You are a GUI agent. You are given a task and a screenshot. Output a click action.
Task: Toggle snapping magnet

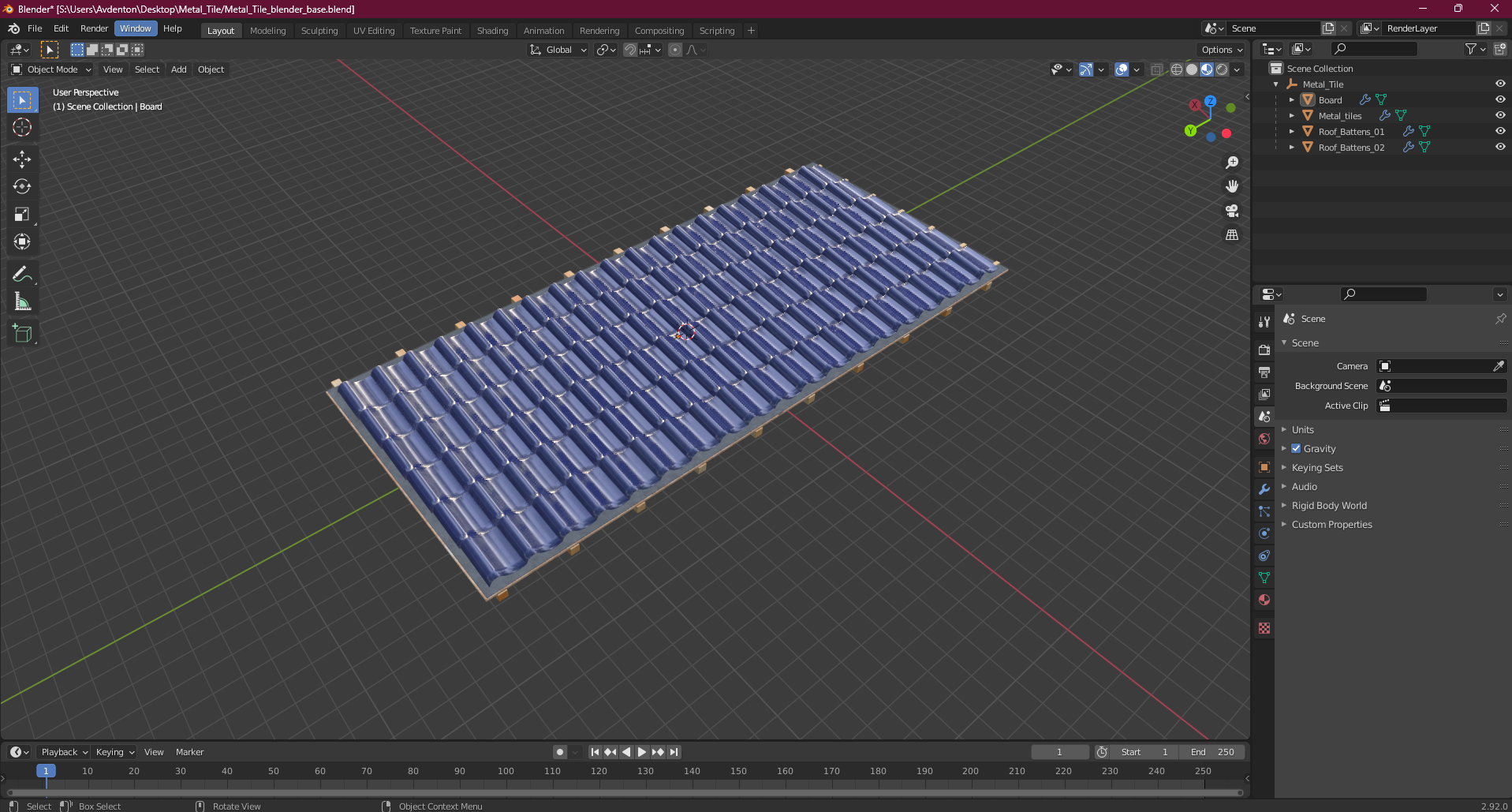[x=630, y=50]
